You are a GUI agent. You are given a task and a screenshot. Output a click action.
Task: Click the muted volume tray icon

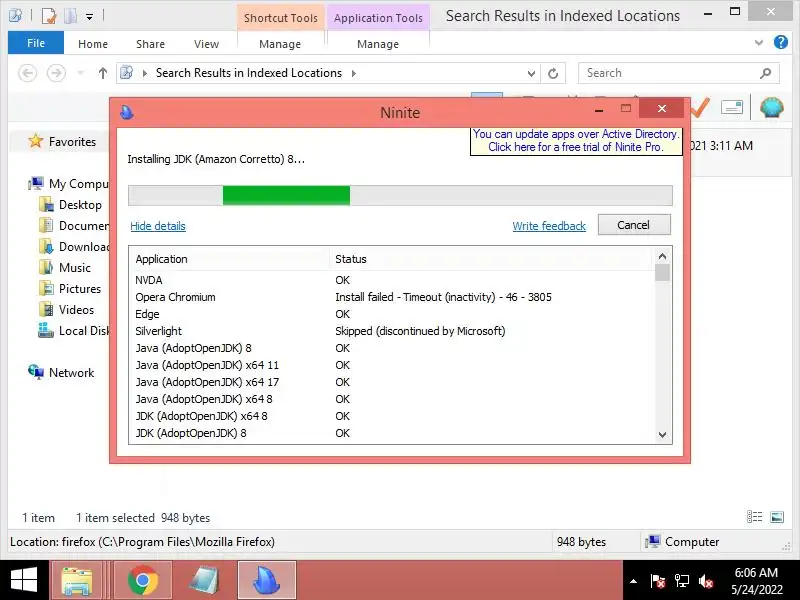[706, 581]
